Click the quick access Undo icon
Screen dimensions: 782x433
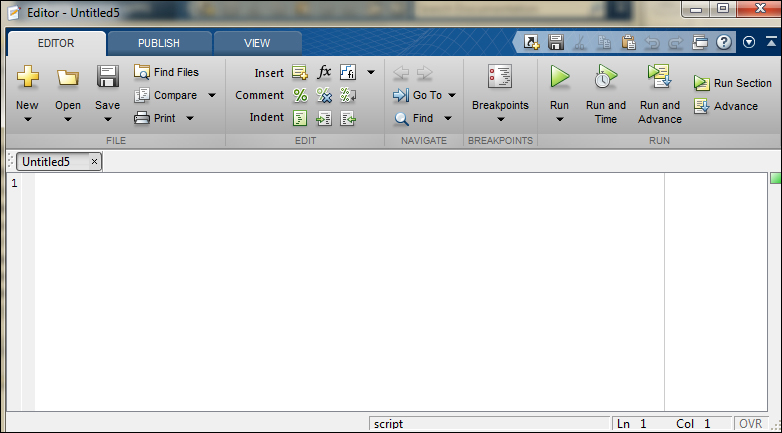pyautogui.click(x=652, y=43)
